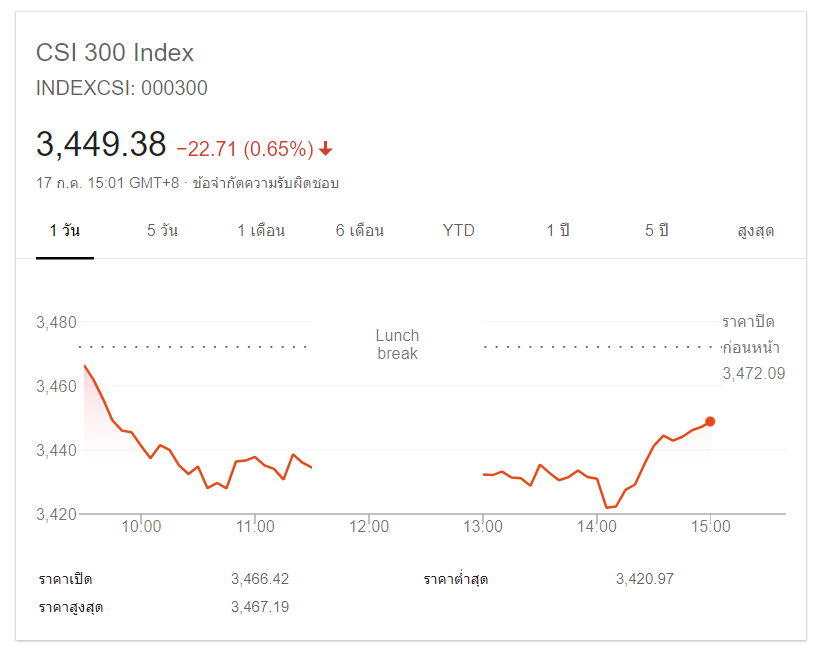Click the −22.71 (0.65%) change value
This screenshot has height=659, width=828.
coord(245,149)
